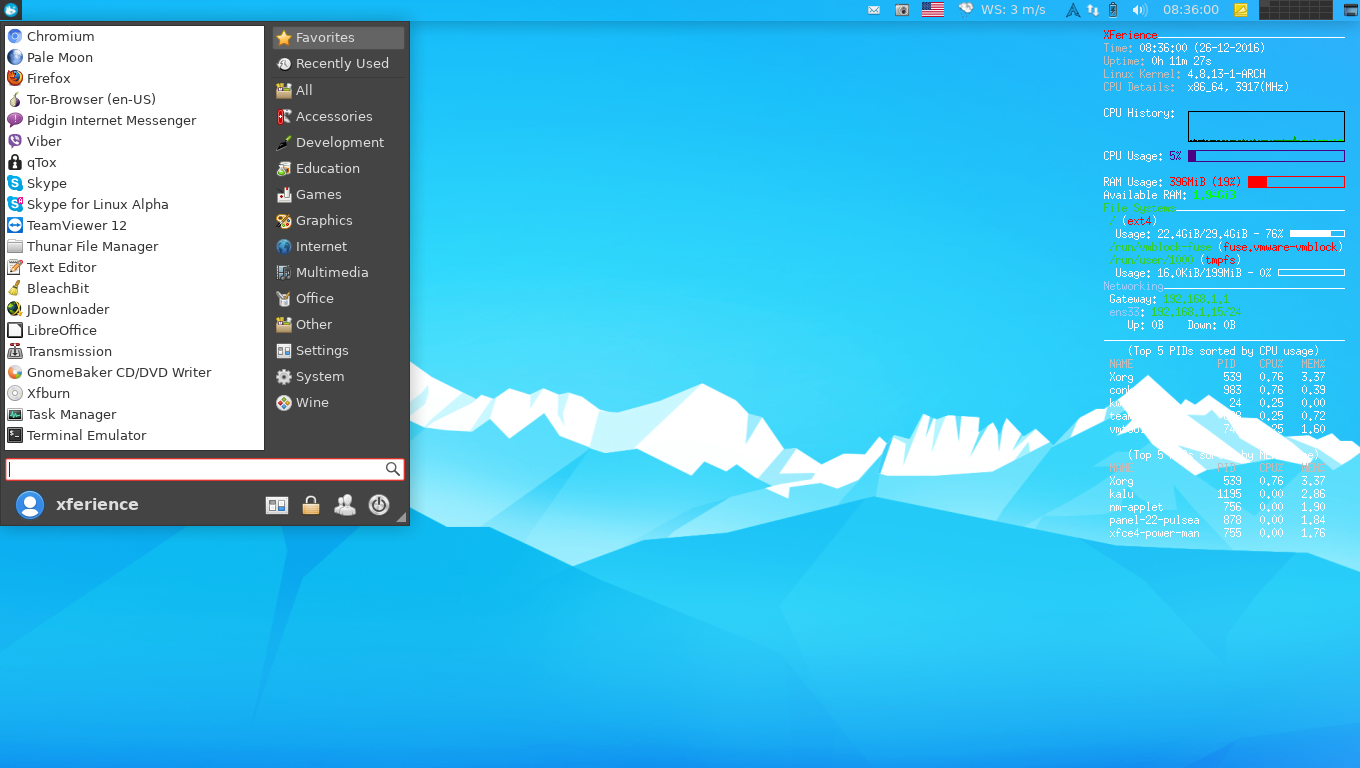Launch Chromium from the favorites list
The width and height of the screenshot is (1360, 768).
pos(60,36)
